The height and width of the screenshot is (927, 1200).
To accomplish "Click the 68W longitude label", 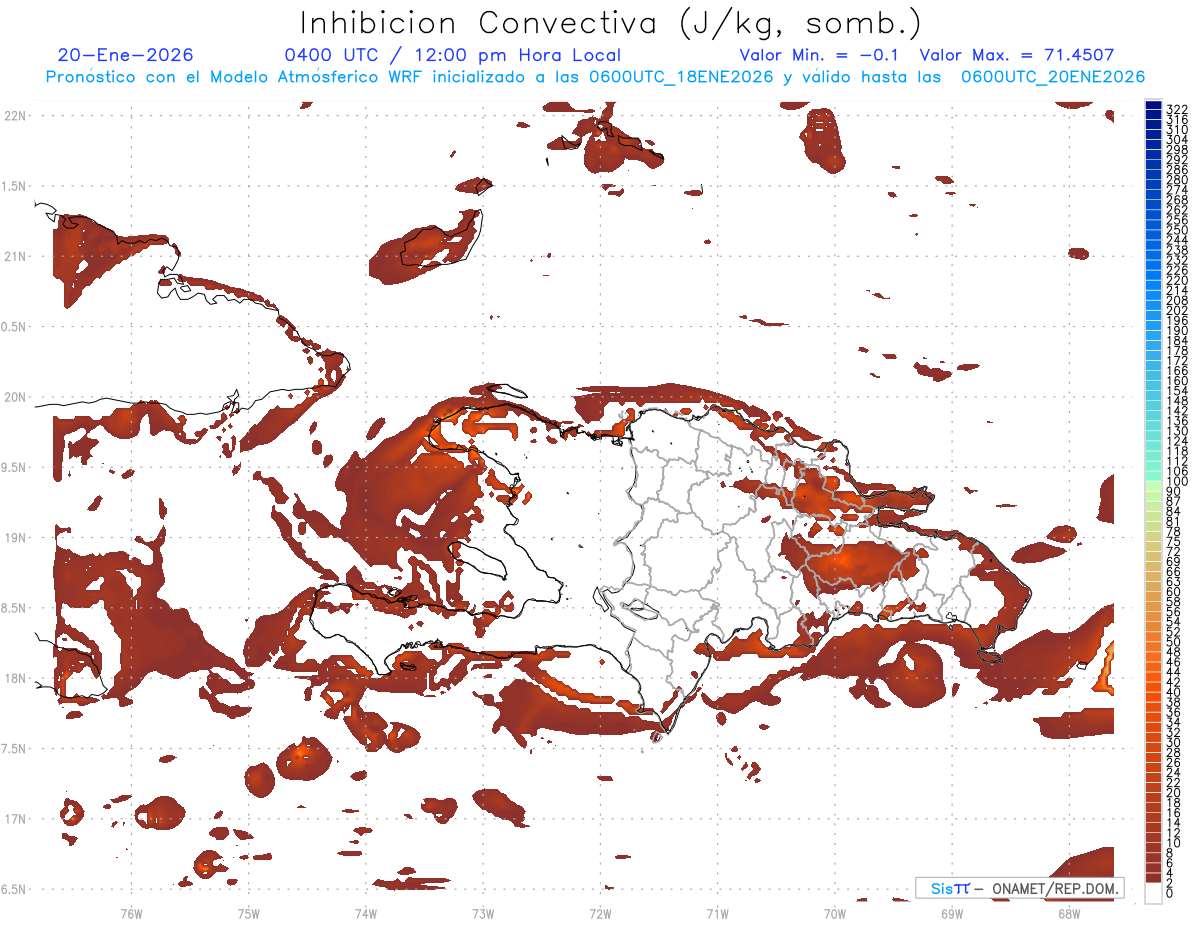I will [1069, 913].
